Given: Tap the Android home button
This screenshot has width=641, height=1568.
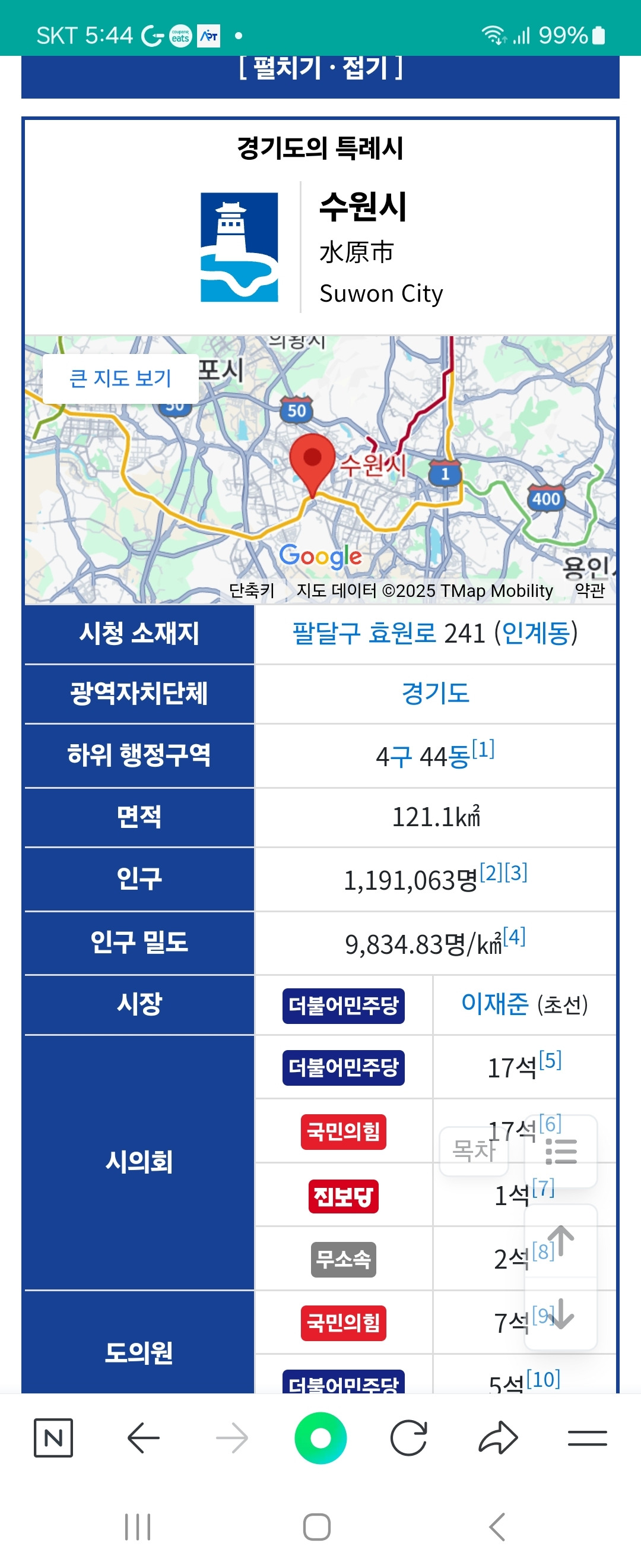Looking at the screenshot, I should pyautogui.click(x=317, y=1526).
